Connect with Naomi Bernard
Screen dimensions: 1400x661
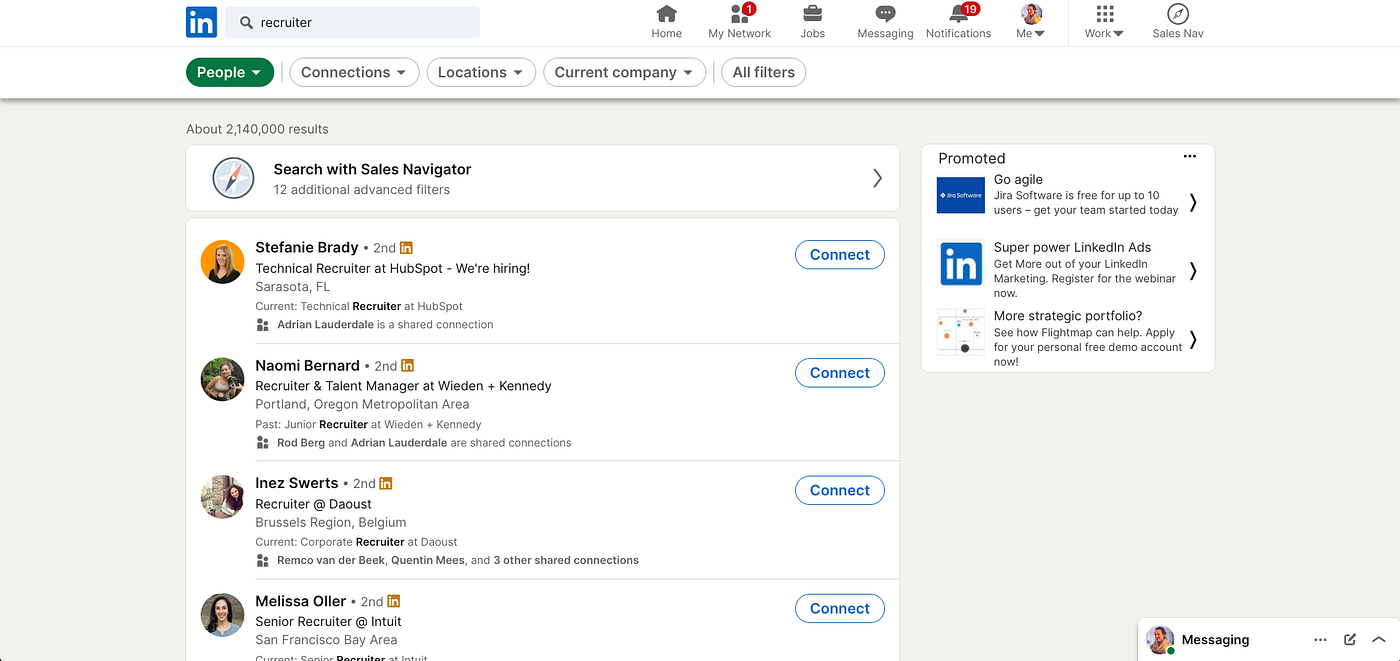(x=840, y=373)
